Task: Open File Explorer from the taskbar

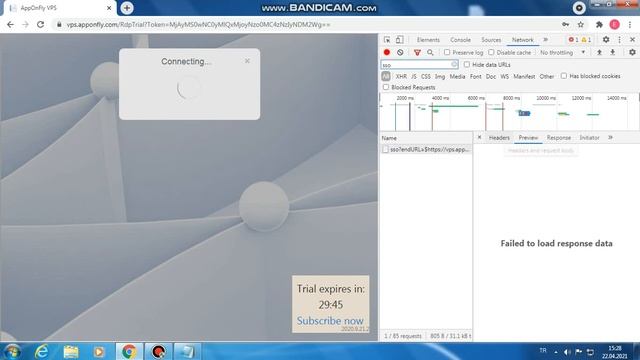Action: [x=71, y=351]
